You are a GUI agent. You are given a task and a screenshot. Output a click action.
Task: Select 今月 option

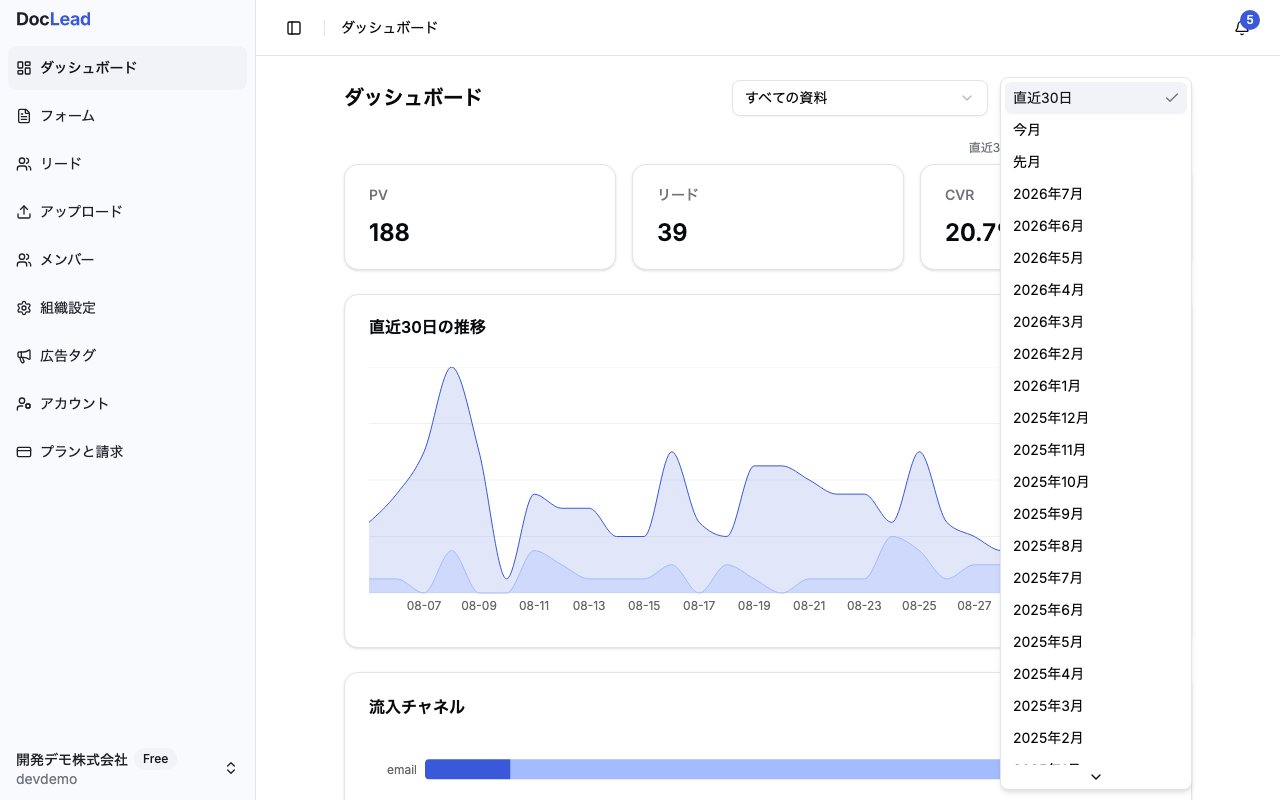(1096, 130)
